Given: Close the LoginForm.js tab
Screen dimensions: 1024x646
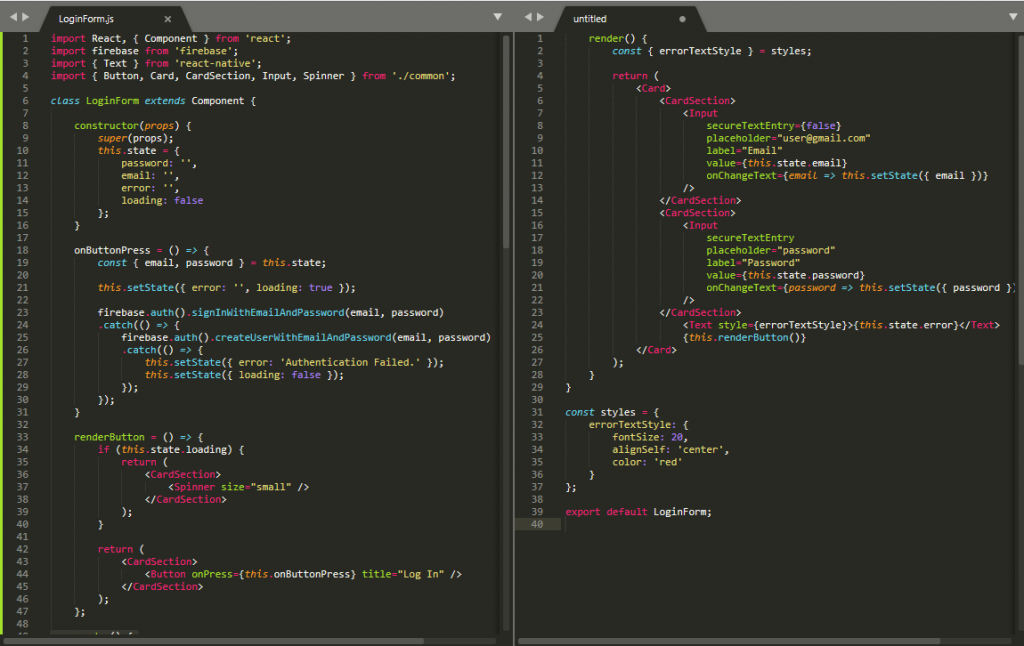Looking at the screenshot, I should [x=168, y=19].
